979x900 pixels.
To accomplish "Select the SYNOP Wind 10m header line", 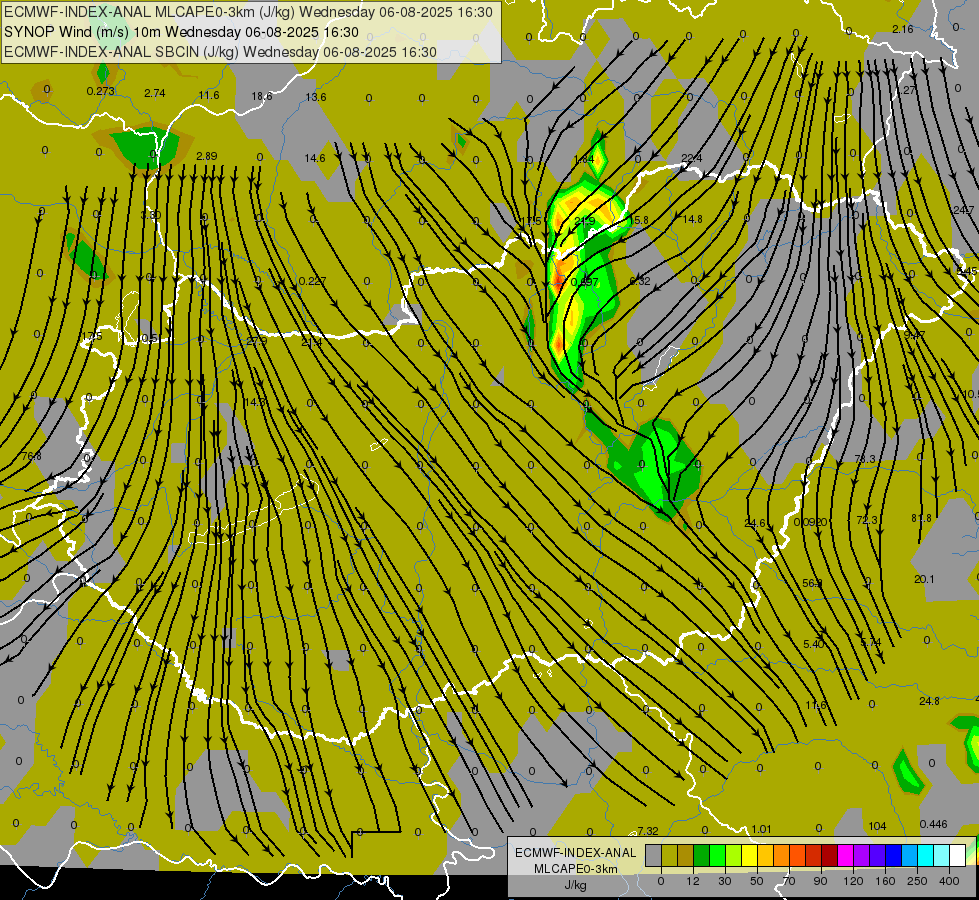I will point(181,32).
